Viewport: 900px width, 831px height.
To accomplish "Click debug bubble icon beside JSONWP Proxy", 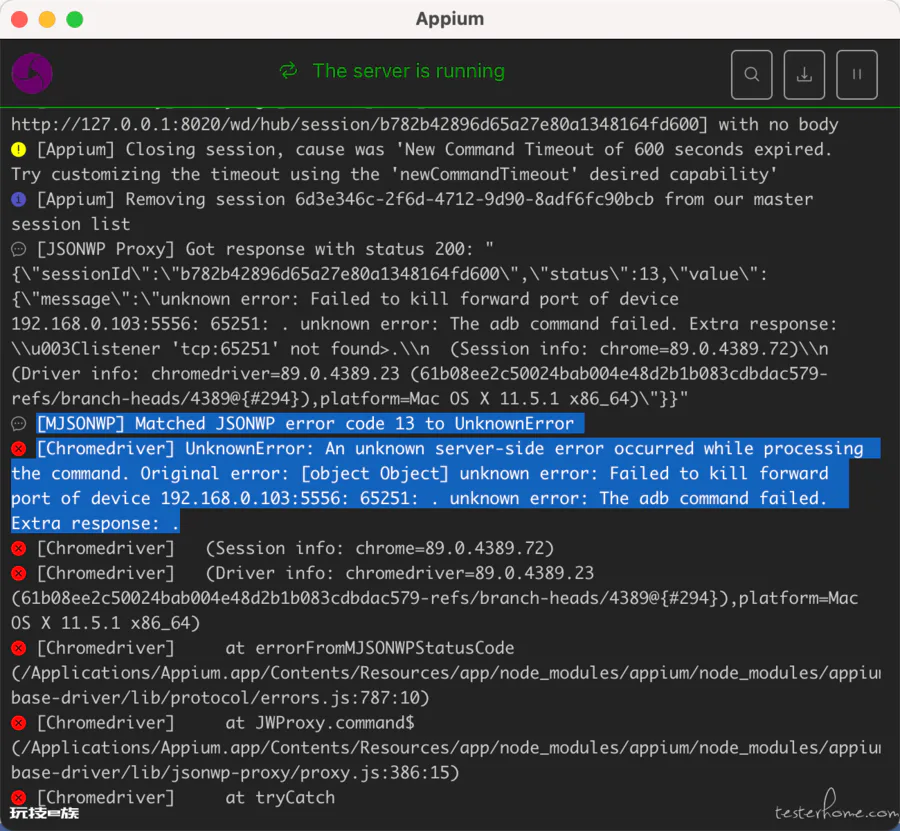I will click(x=18, y=250).
